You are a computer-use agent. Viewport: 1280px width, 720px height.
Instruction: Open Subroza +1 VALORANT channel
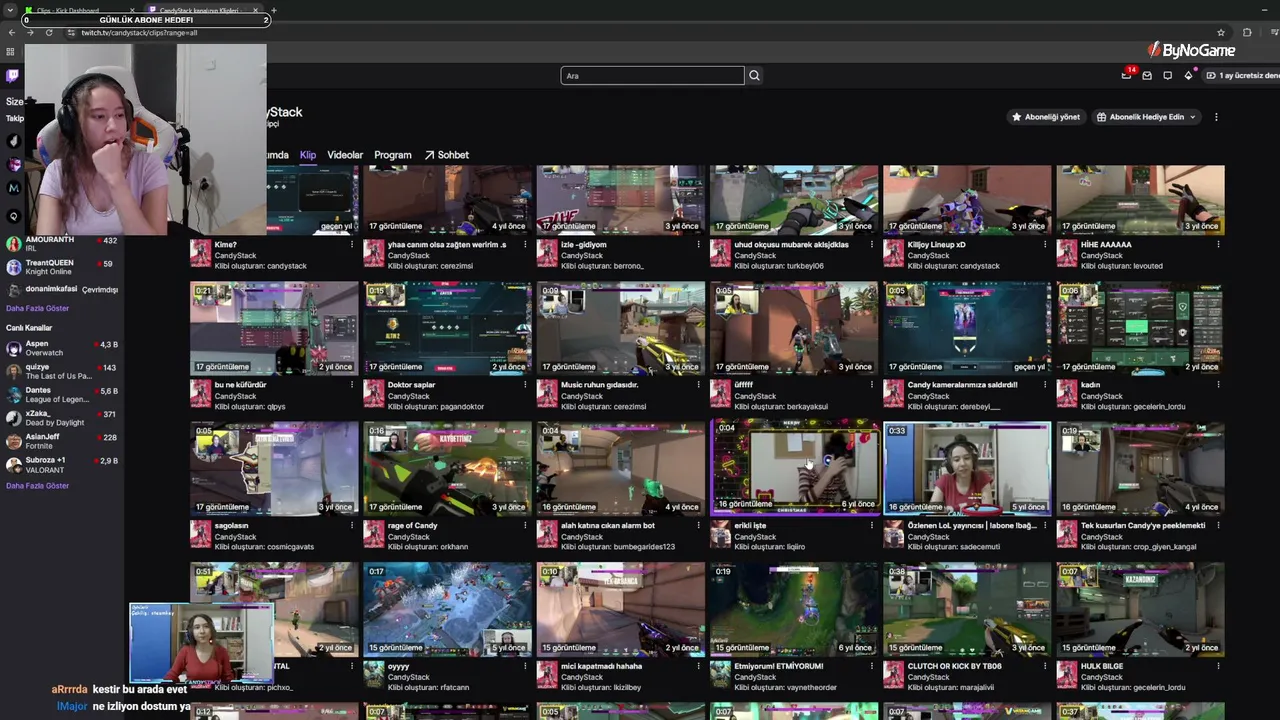click(x=62, y=465)
